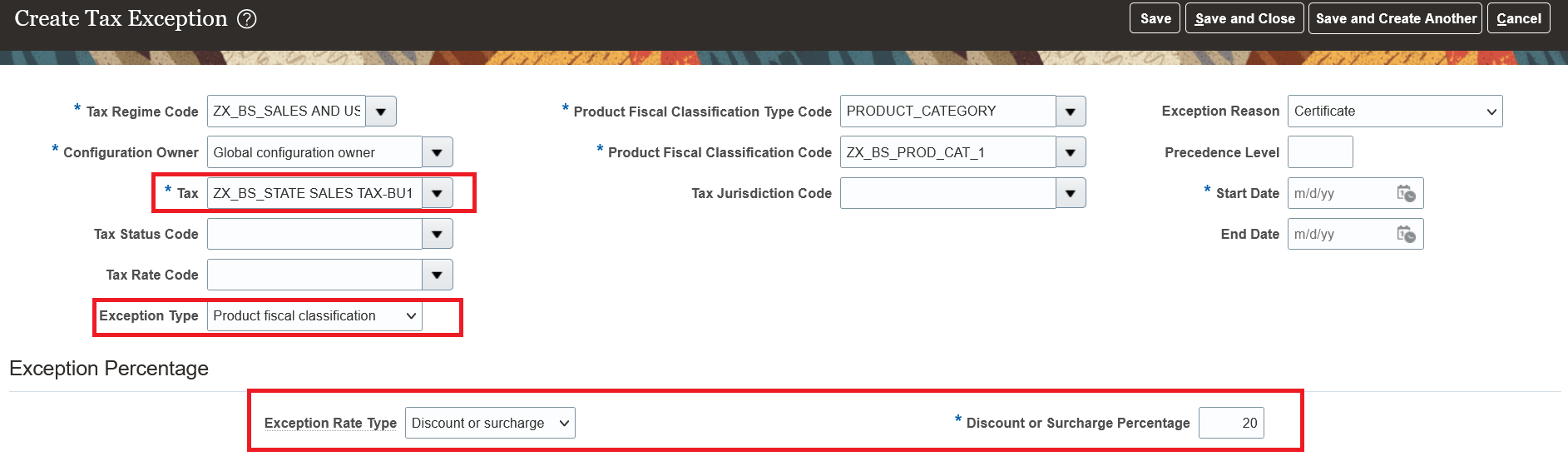Image resolution: width=1568 pixels, height=476 pixels.
Task: Click Save and Create Another
Action: point(1395,18)
